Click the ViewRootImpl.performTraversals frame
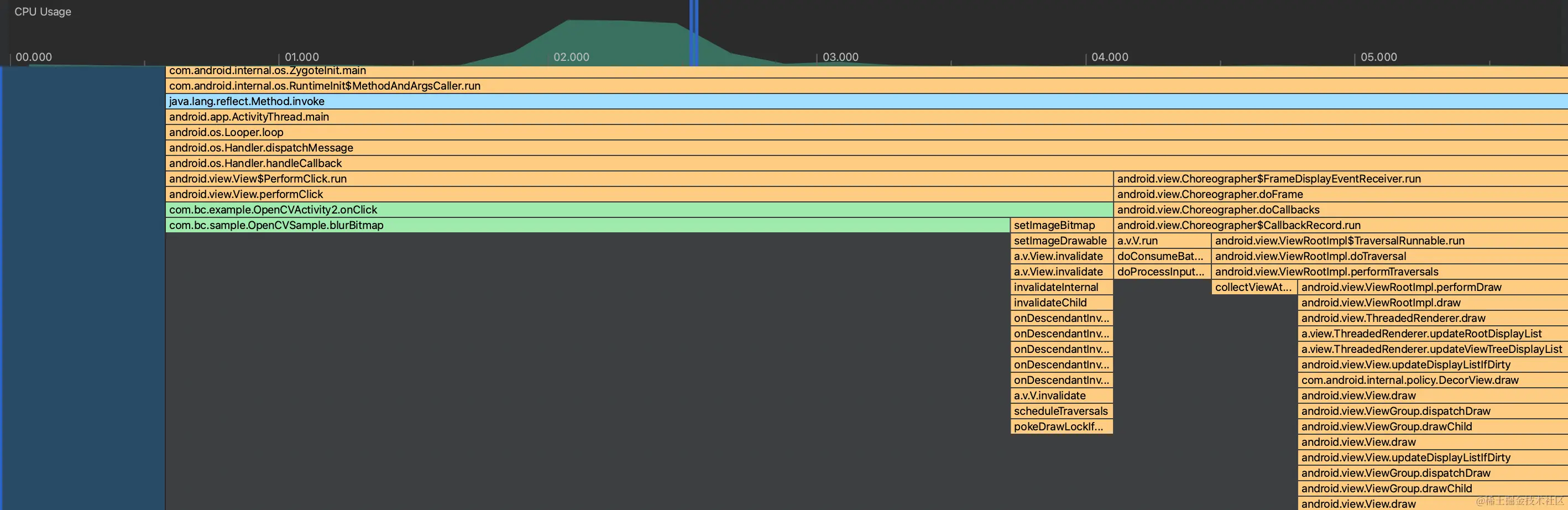The image size is (1568, 510). point(1389,272)
